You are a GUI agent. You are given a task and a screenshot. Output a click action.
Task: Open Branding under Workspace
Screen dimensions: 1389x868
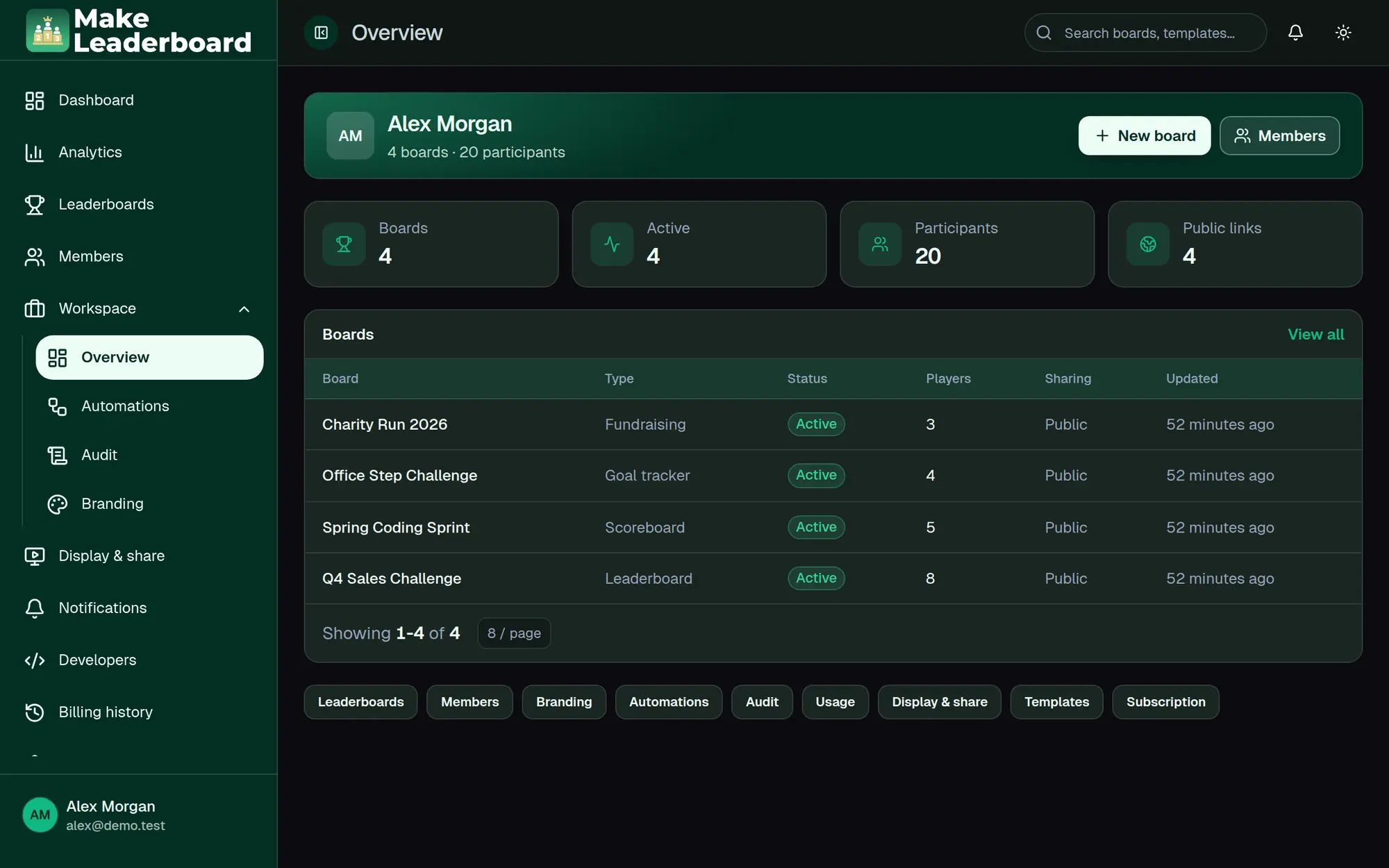pos(149,503)
